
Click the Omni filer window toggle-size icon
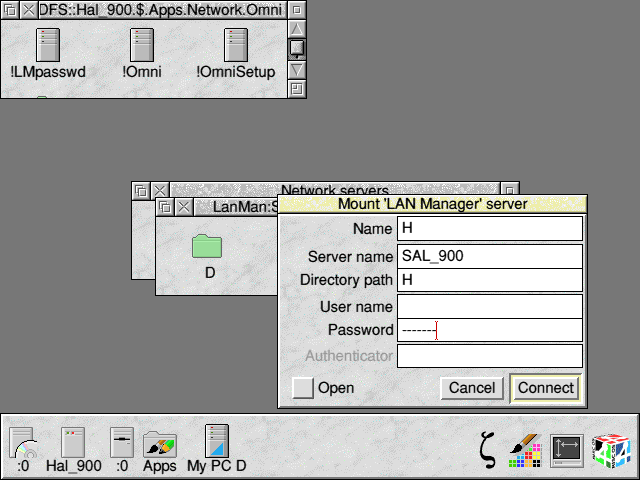[297, 10]
